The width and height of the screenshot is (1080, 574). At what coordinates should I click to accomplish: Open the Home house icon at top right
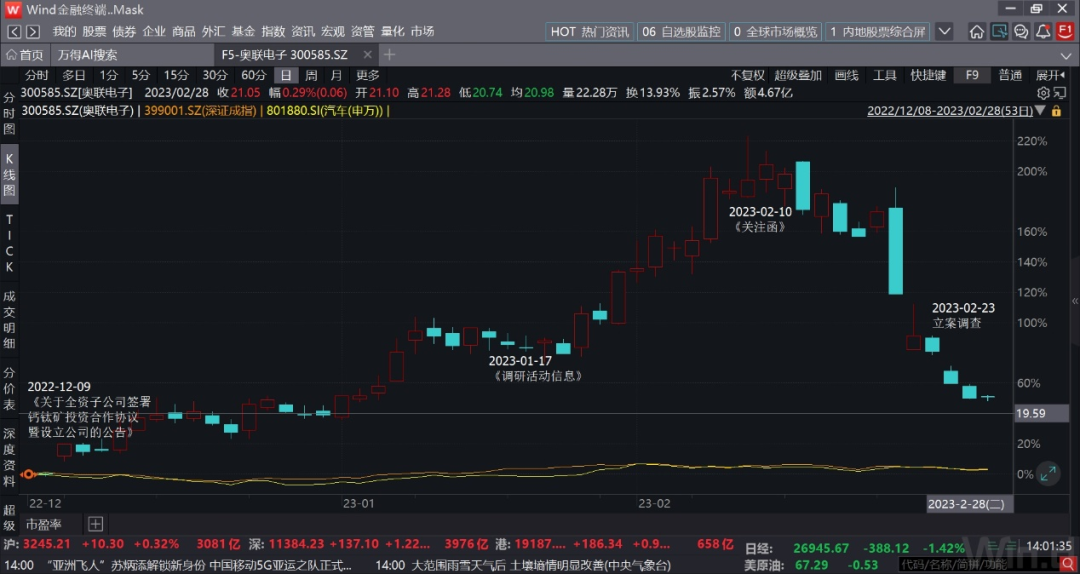[x=977, y=32]
